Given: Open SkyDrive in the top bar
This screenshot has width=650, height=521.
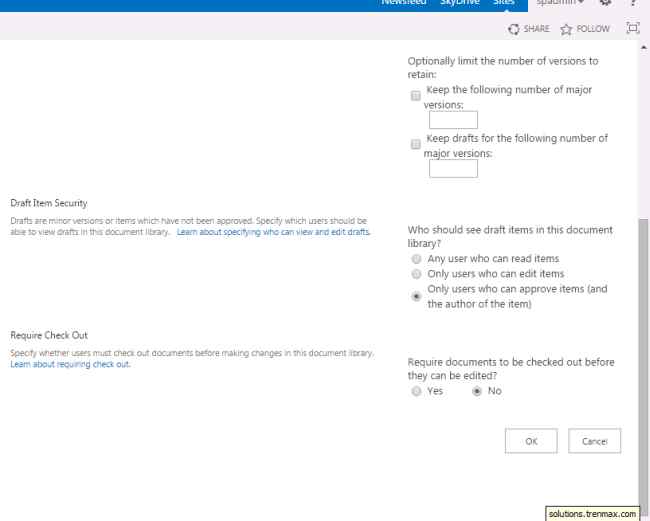Looking at the screenshot, I should [460, 2].
